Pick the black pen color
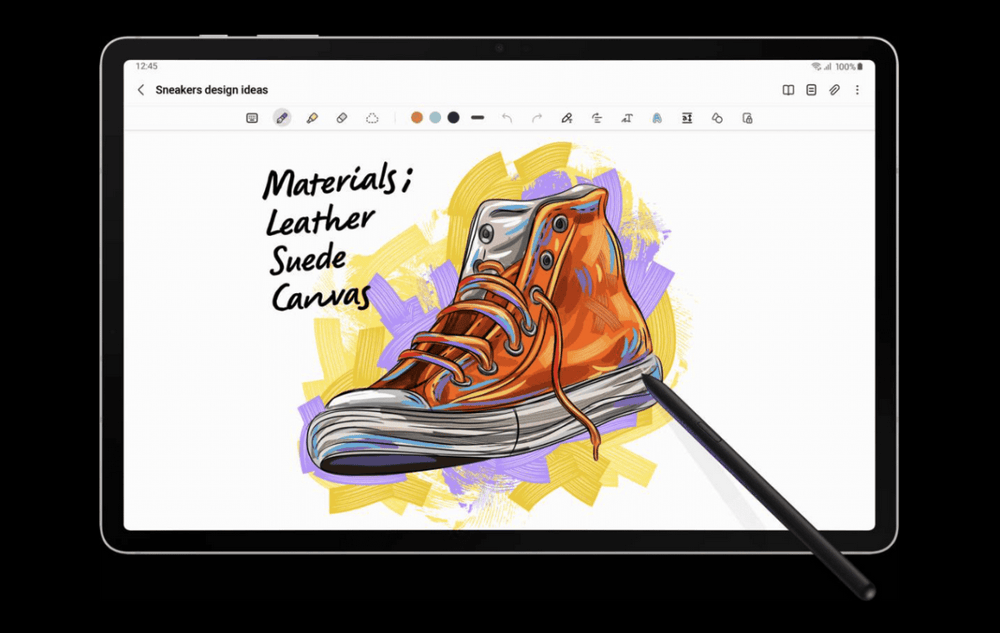This screenshot has width=1000, height=633. [453, 118]
